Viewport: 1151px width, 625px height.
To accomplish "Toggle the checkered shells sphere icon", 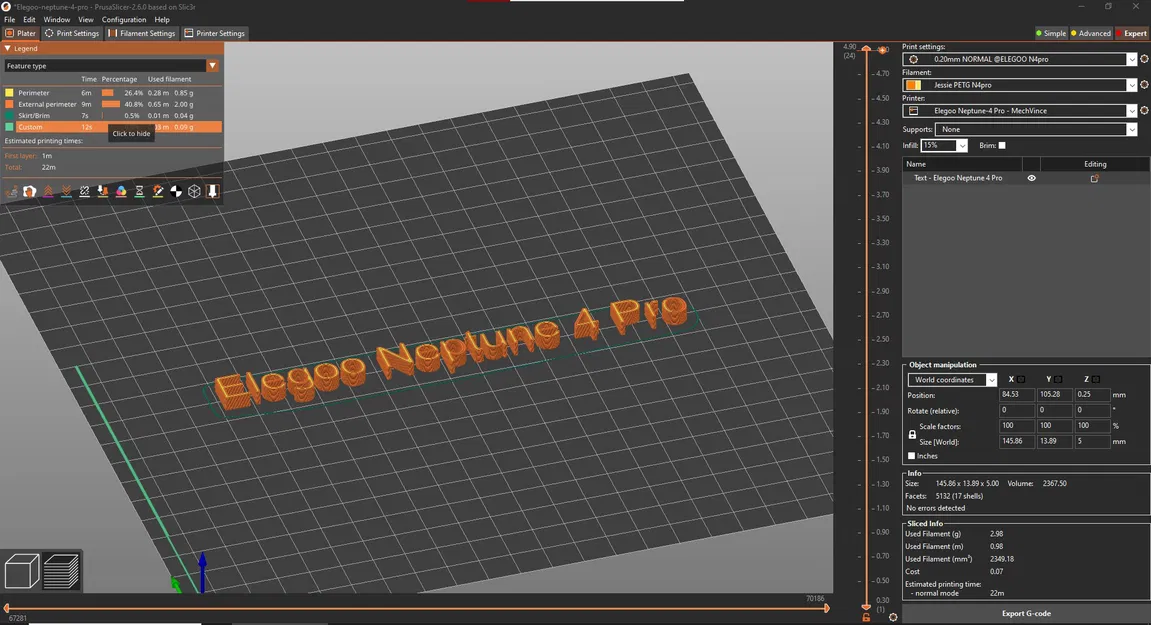I will point(176,191).
